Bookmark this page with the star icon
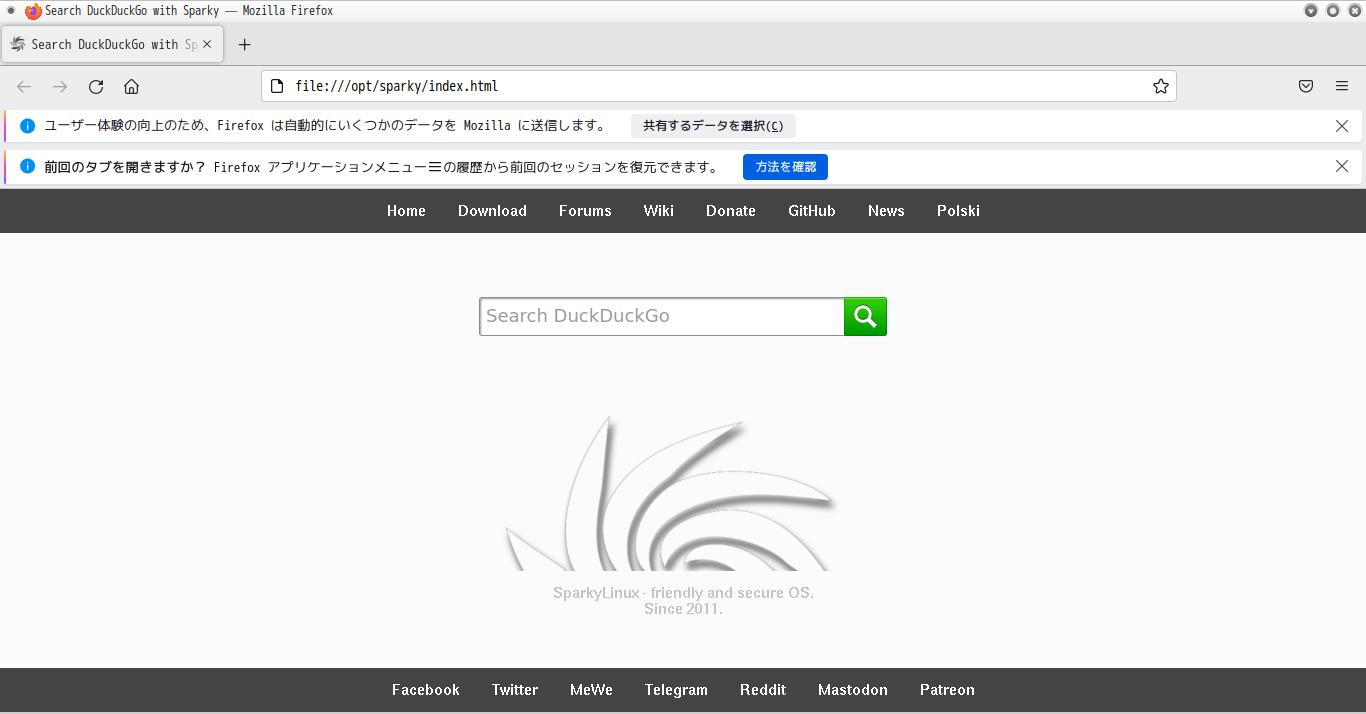This screenshot has height=714, width=1366. click(1160, 86)
